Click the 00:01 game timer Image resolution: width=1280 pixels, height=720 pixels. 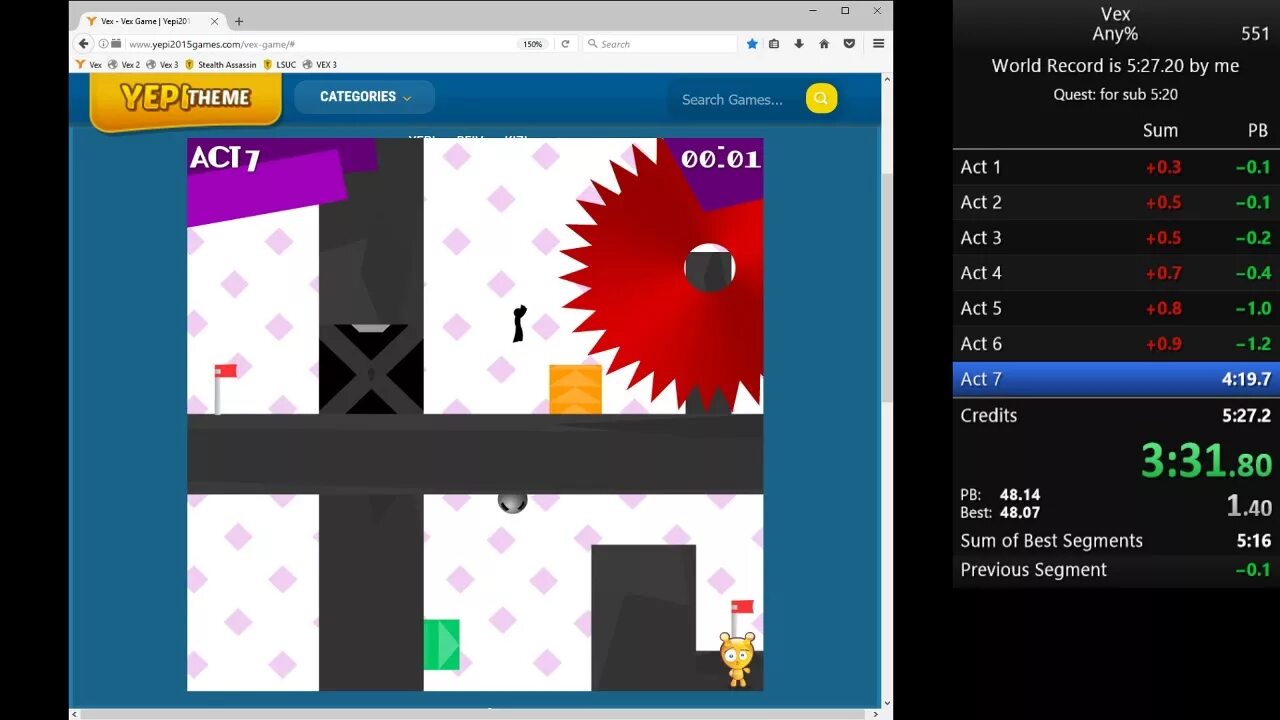[720, 158]
